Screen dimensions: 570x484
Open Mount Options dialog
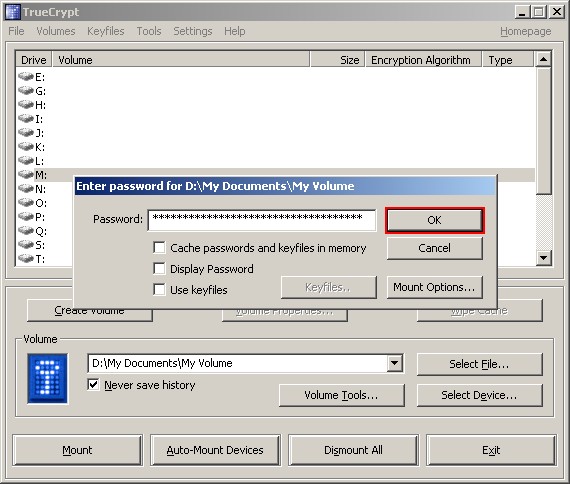[x=435, y=287]
